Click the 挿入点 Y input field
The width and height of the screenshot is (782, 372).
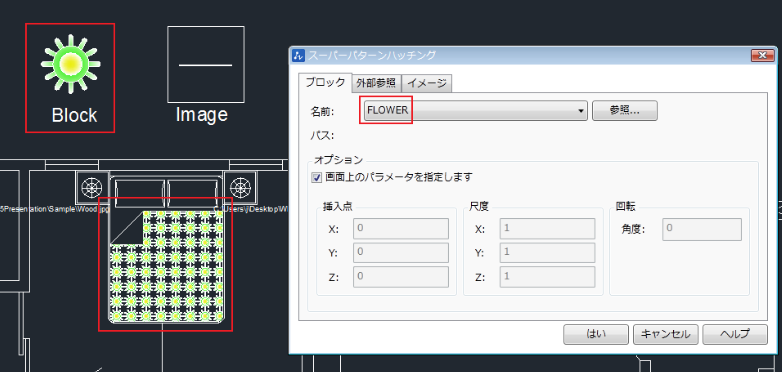(401, 252)
